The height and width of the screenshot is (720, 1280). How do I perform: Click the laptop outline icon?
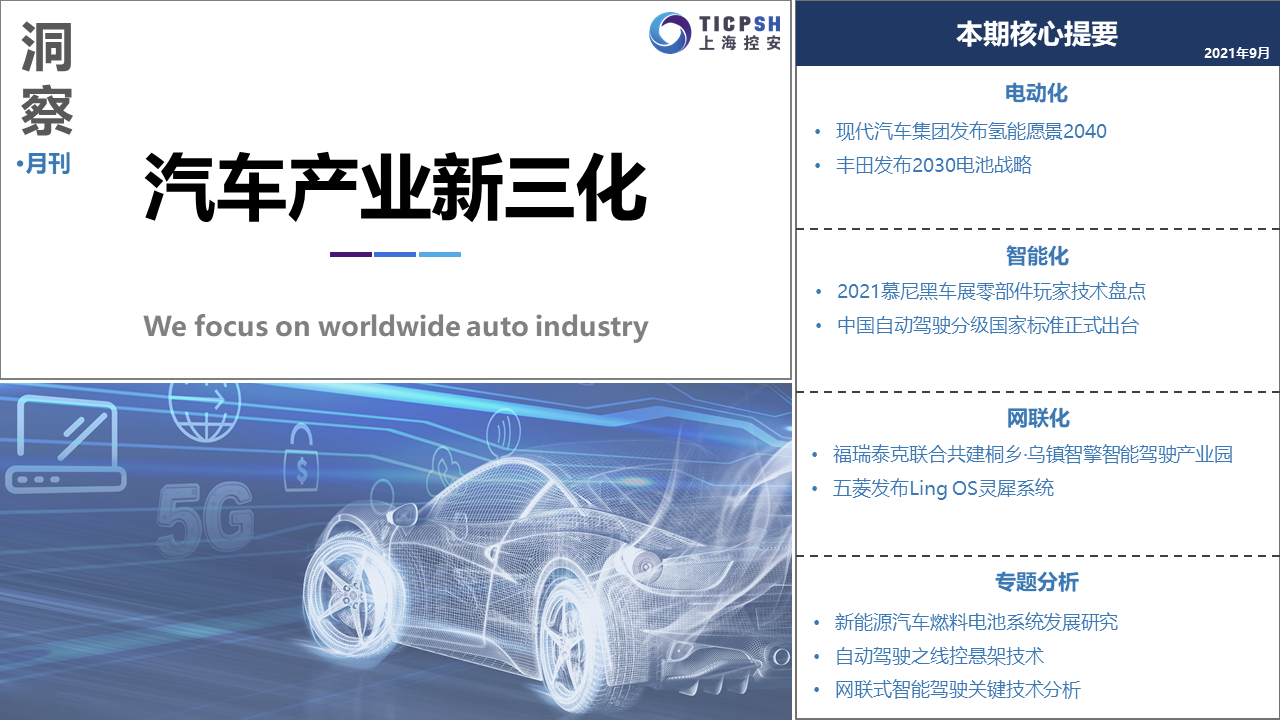point(66,445)
